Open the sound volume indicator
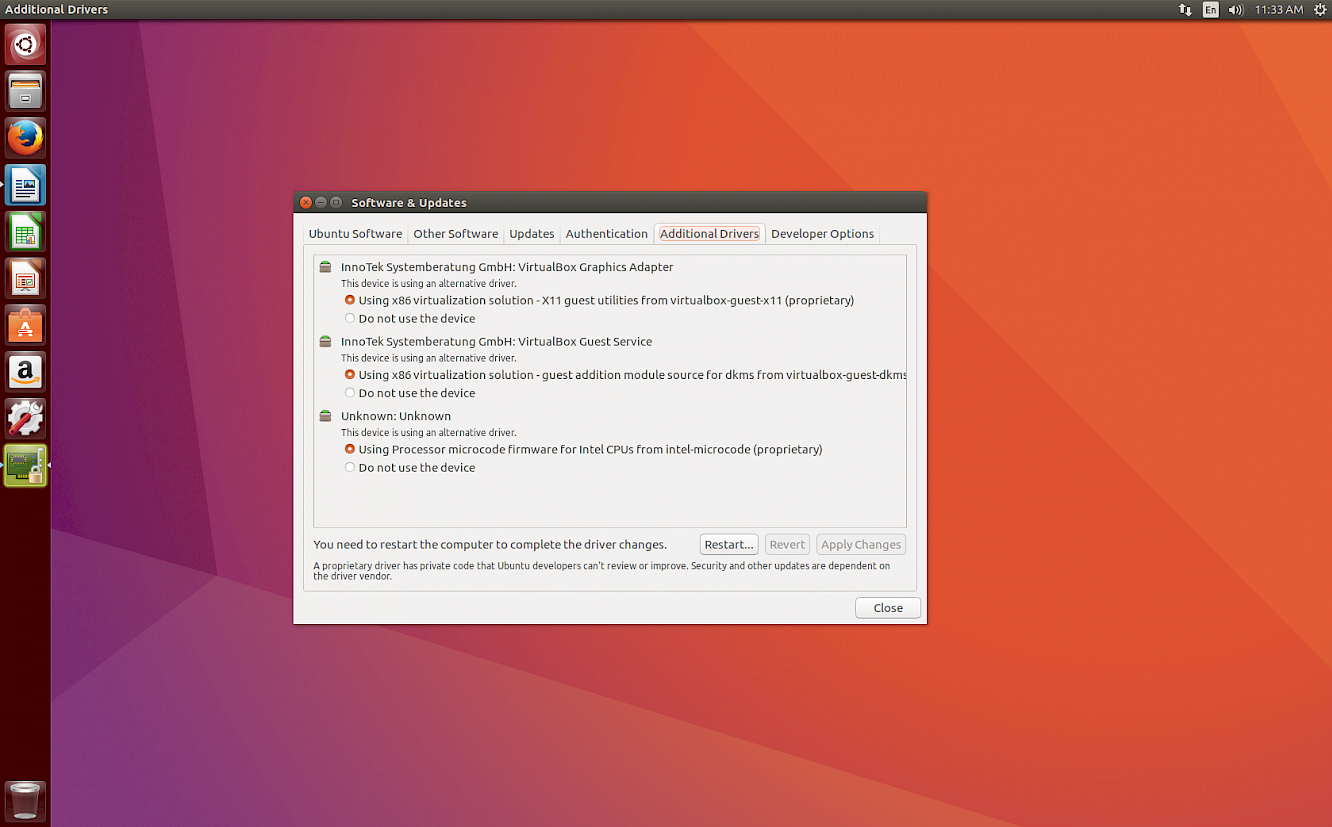Image resolution: width=1332 pixels, height=827 pixels. pyautogui.click(x=1236, y=10)
